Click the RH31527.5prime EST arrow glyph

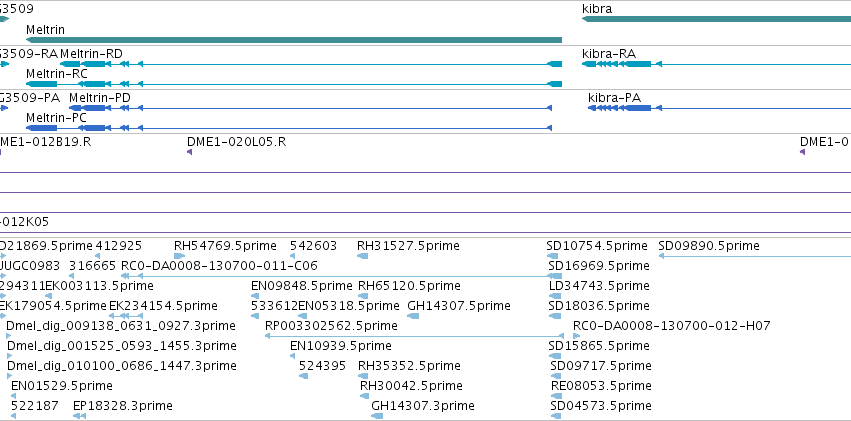pos(363,256)
